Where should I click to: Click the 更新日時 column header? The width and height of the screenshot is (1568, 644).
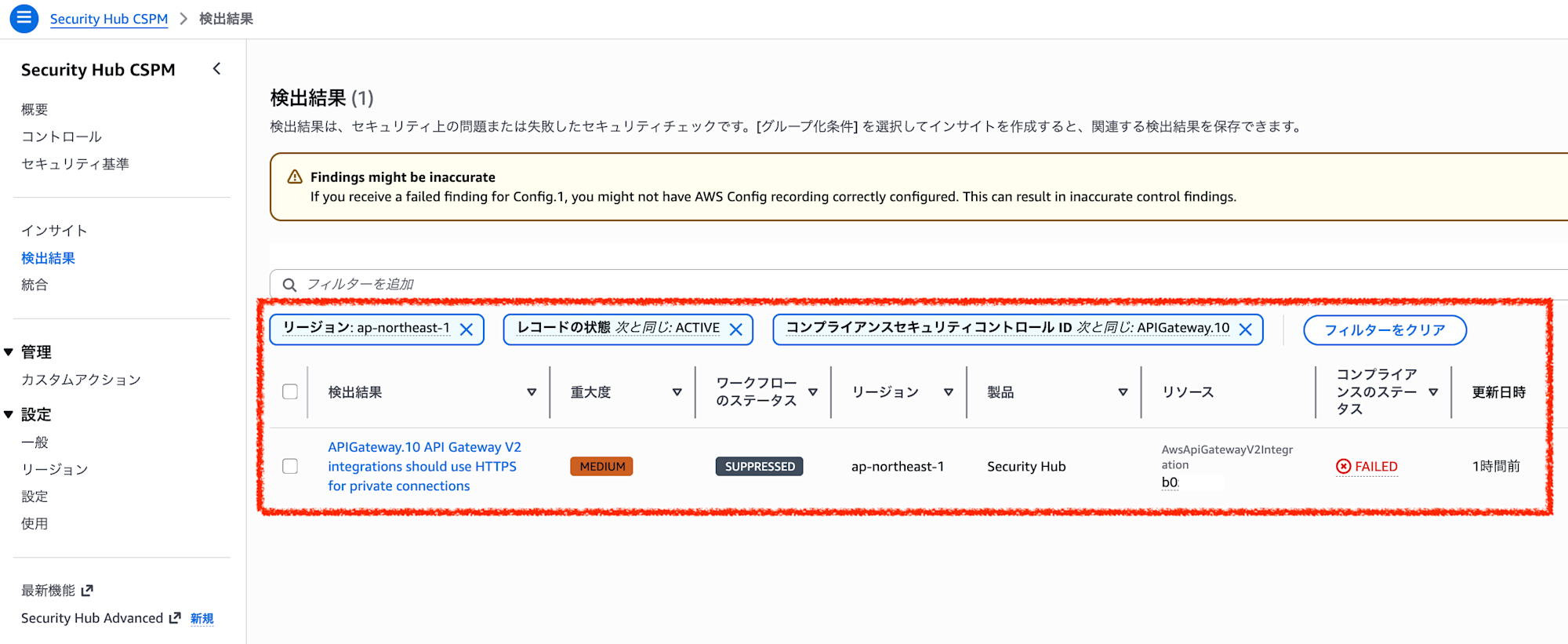coord(1498,392)
